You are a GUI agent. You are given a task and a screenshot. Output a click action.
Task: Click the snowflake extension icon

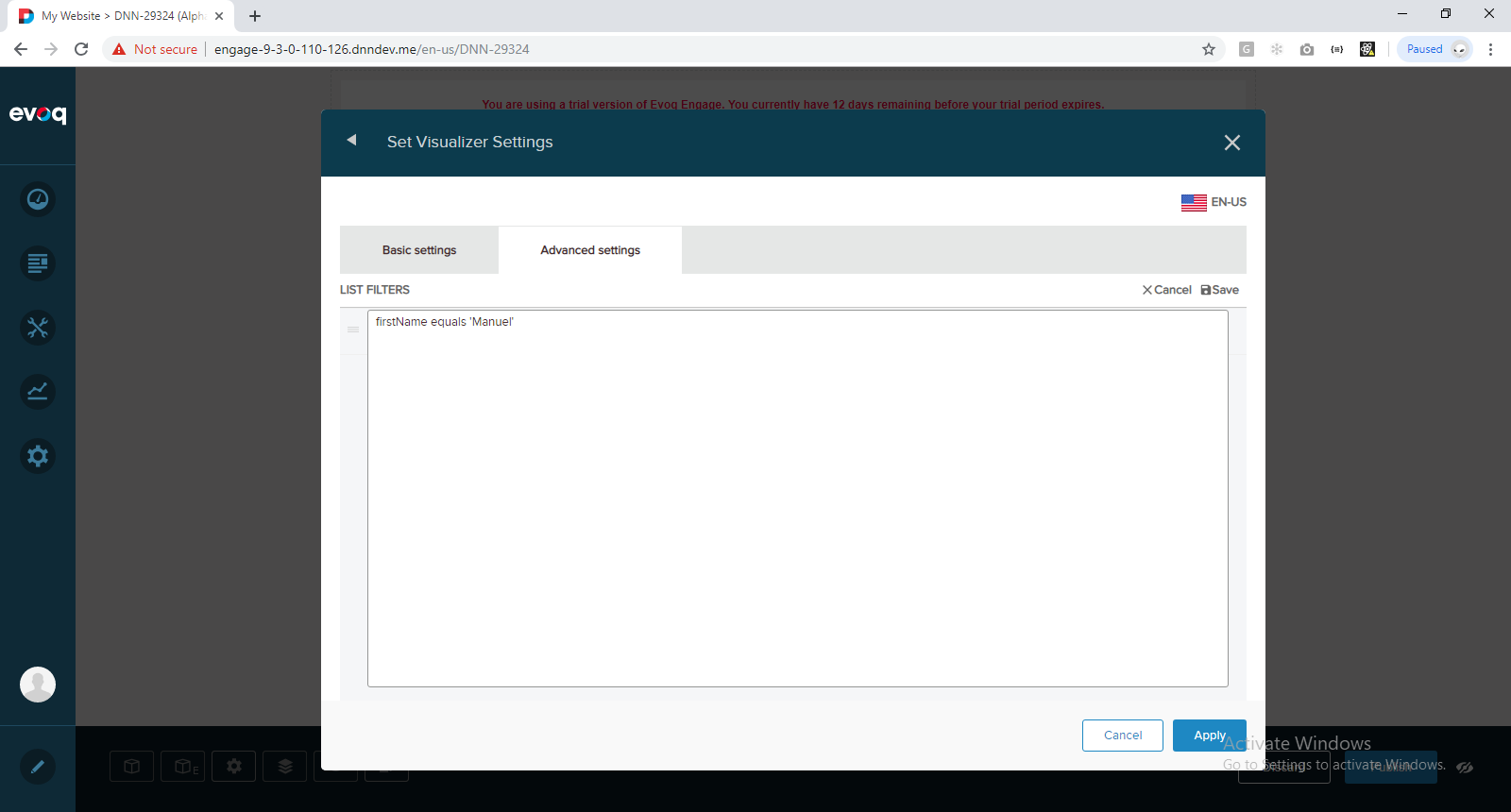(1277, 49)
